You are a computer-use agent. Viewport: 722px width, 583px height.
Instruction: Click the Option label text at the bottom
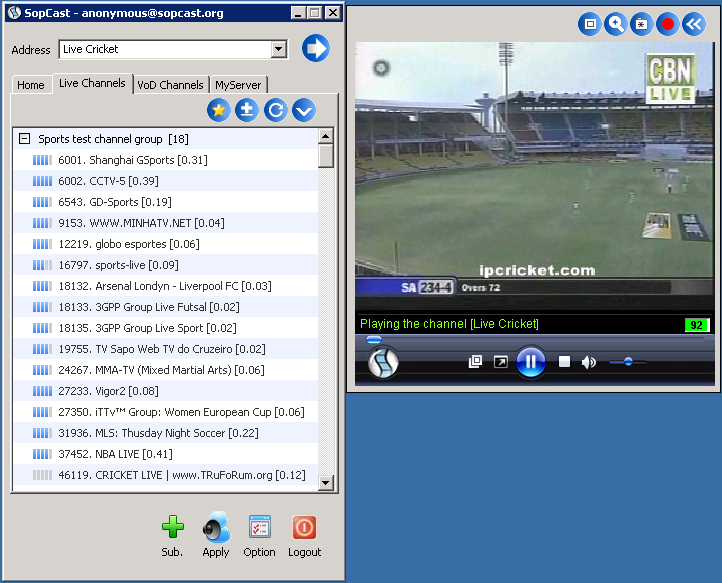pos(259,552)
